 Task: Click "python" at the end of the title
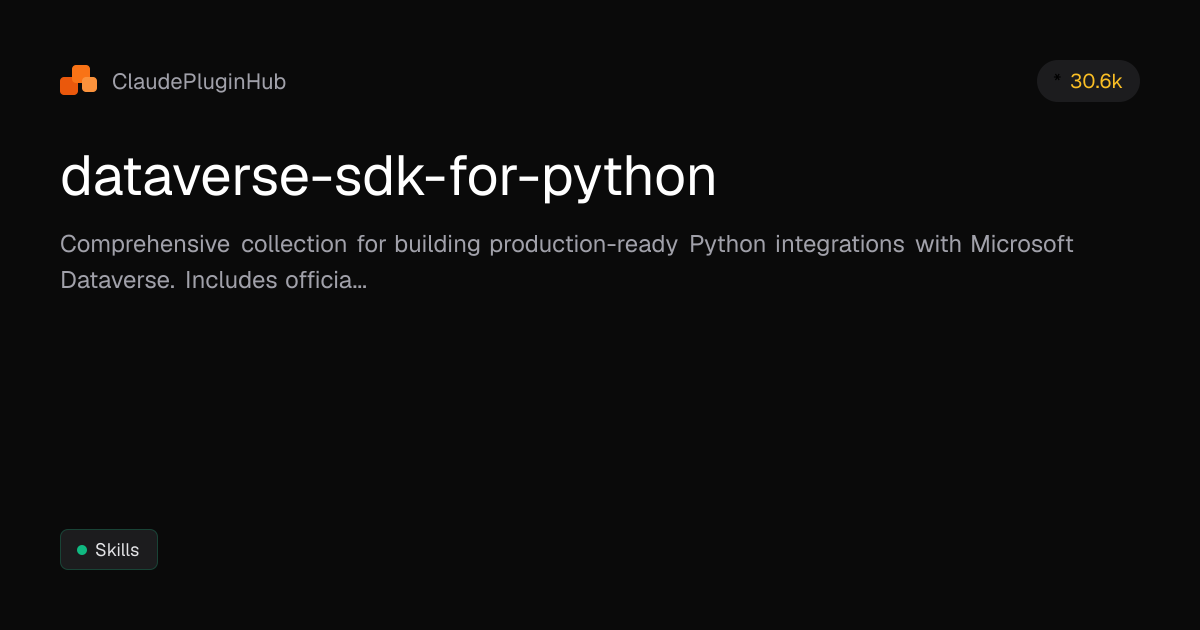tap(627, 180)
